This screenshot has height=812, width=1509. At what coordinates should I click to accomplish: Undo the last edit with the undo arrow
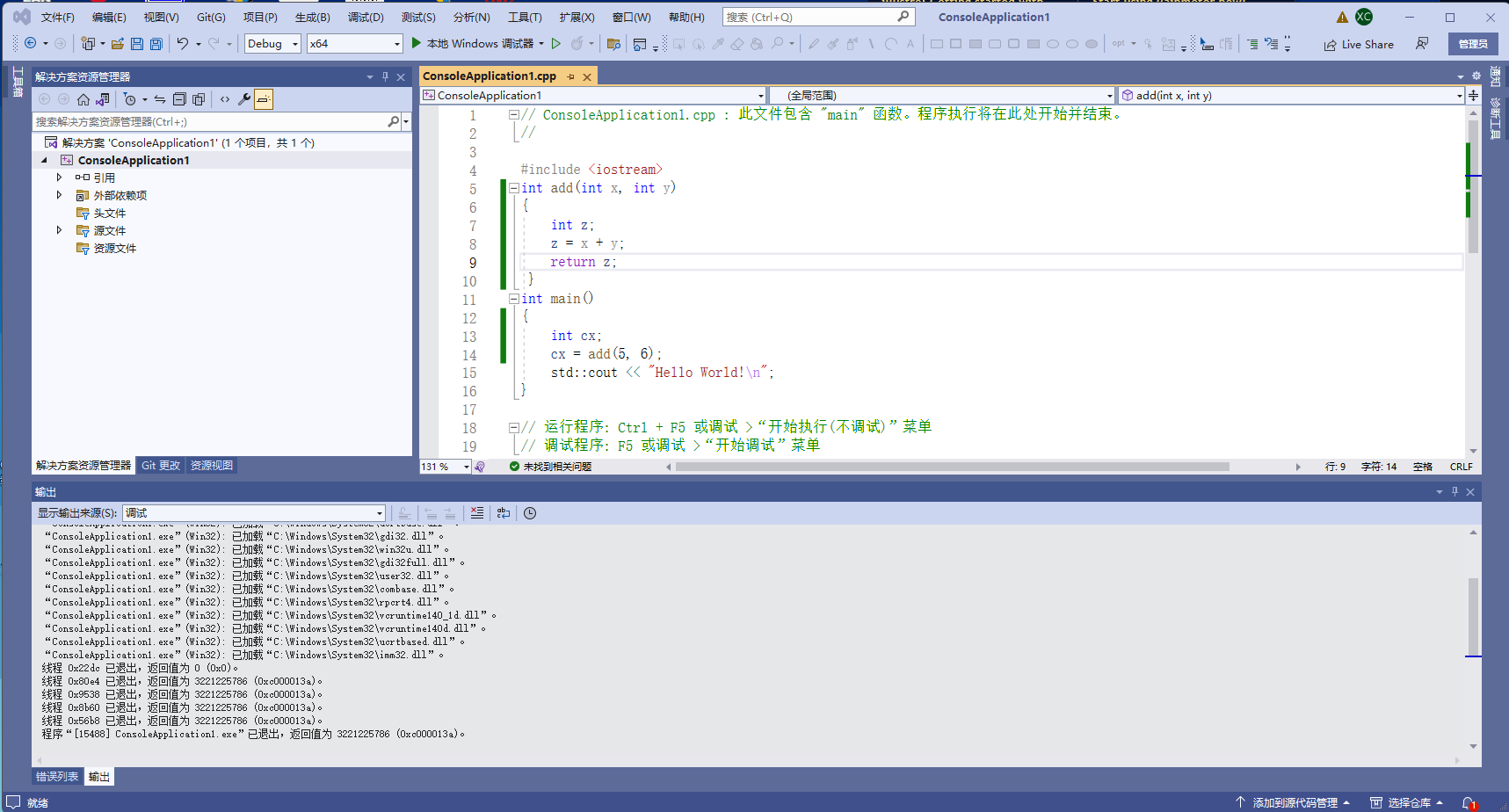point(182,43)
